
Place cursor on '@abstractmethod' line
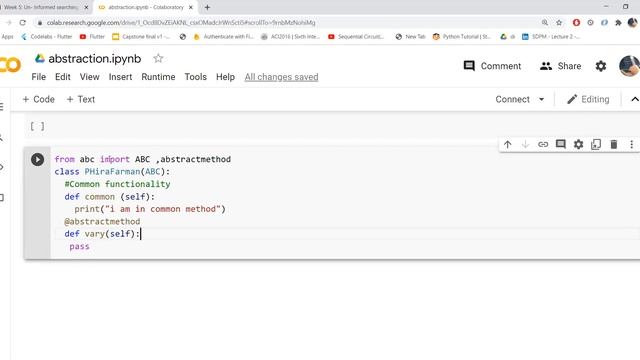click(102, 221)
